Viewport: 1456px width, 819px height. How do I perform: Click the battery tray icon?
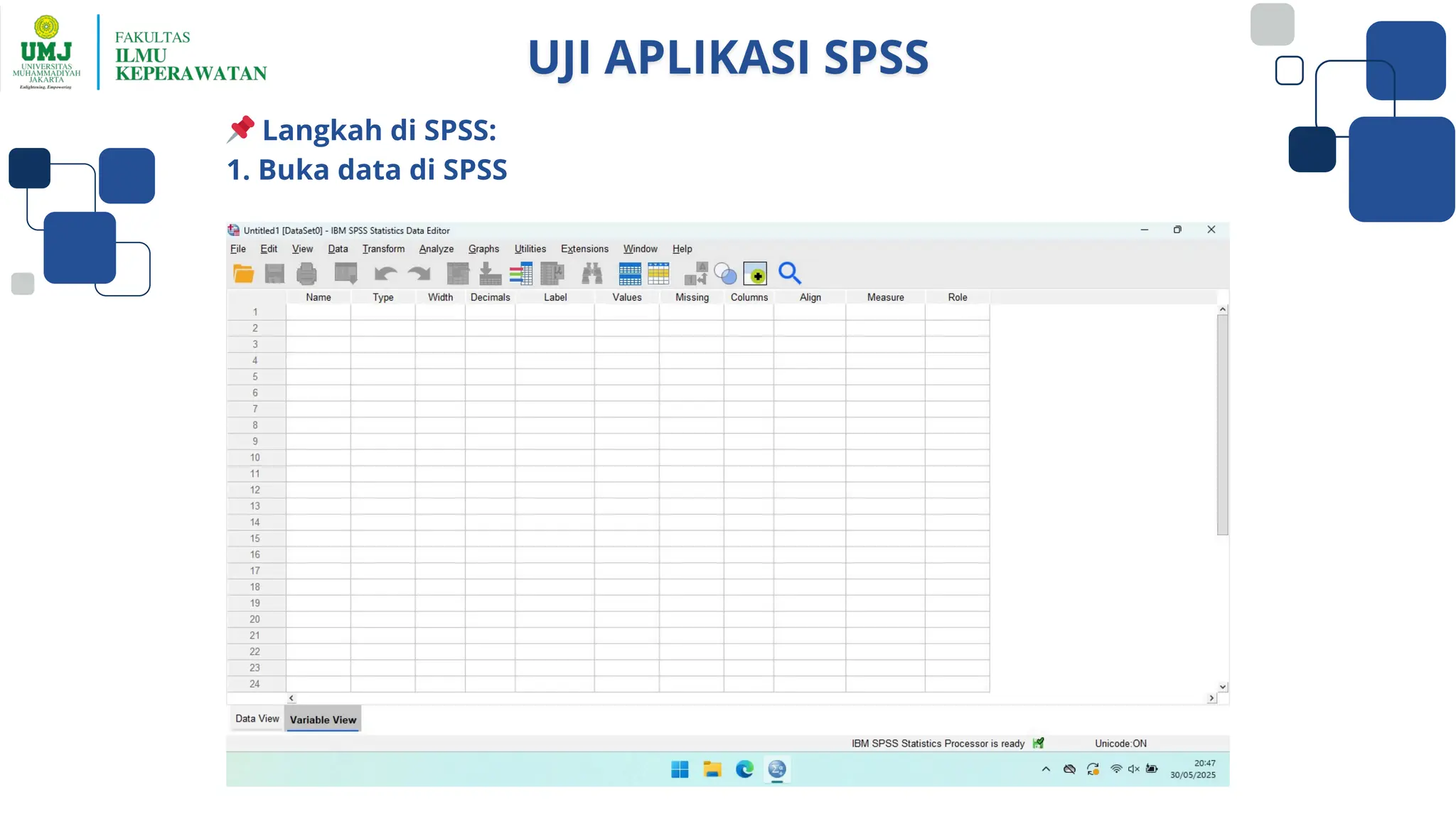pos(1152,769)
